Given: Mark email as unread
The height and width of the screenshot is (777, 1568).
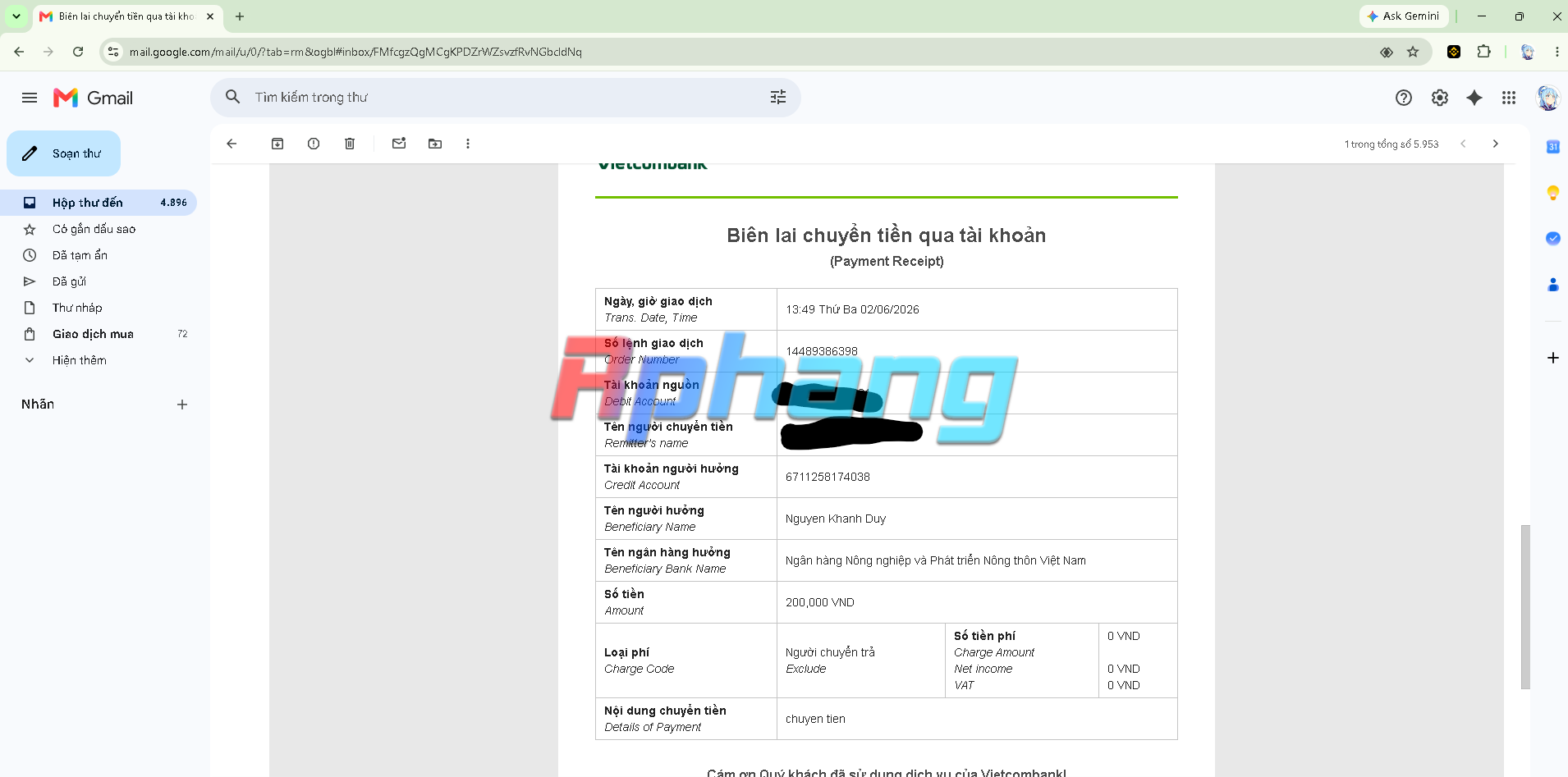Looking at the screenshot, I should click(x=399, y=144).
